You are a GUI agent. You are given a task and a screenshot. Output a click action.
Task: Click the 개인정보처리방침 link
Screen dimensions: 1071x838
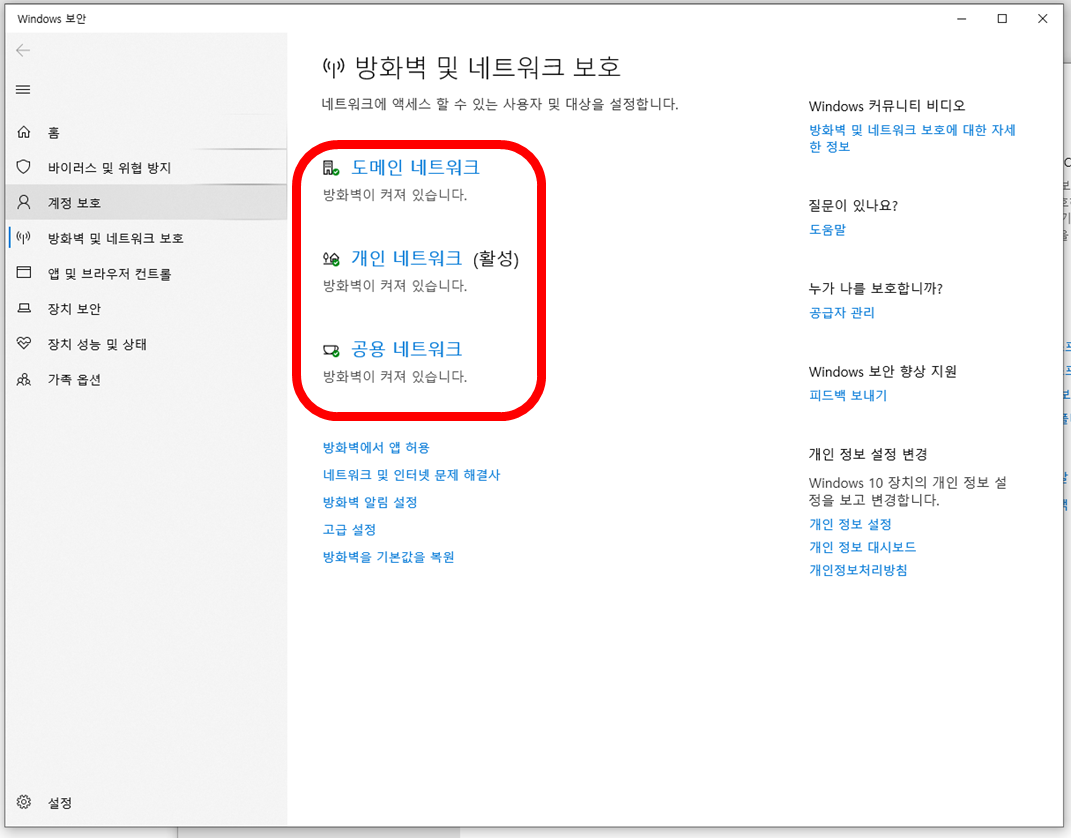(x=859, y=570)
